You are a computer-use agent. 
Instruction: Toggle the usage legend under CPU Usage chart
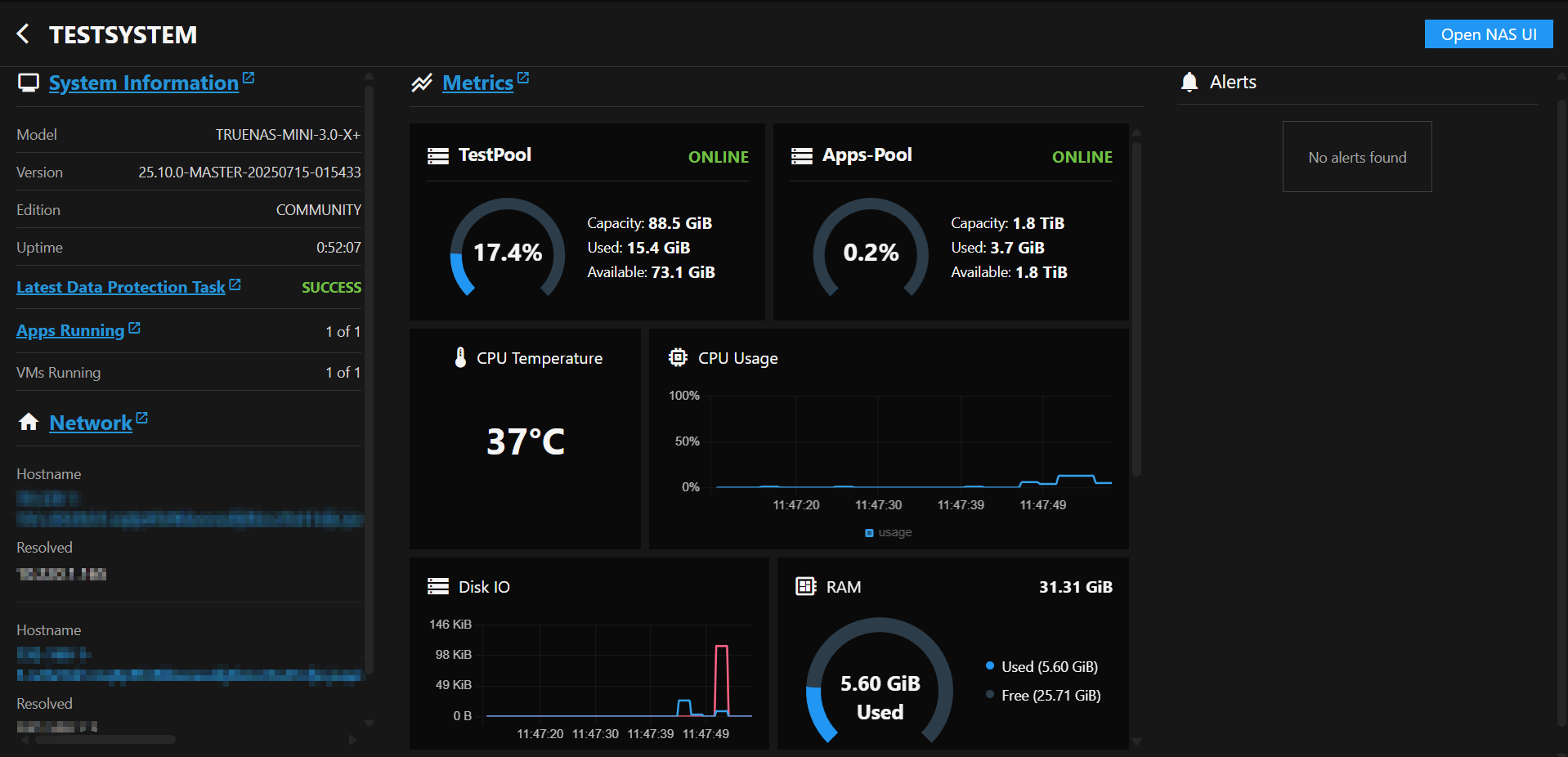click(887, 532)
